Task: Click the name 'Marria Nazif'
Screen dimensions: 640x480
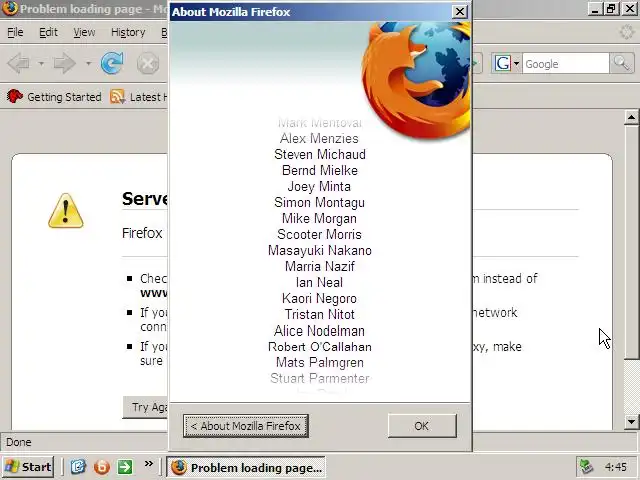Action: pyautogui.click(x=320, y=267)
